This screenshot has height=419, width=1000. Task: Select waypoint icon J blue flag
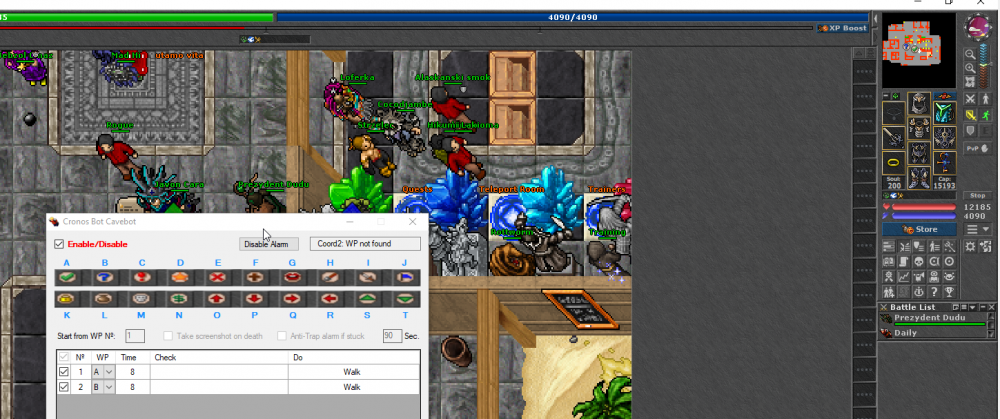point(404,277)
